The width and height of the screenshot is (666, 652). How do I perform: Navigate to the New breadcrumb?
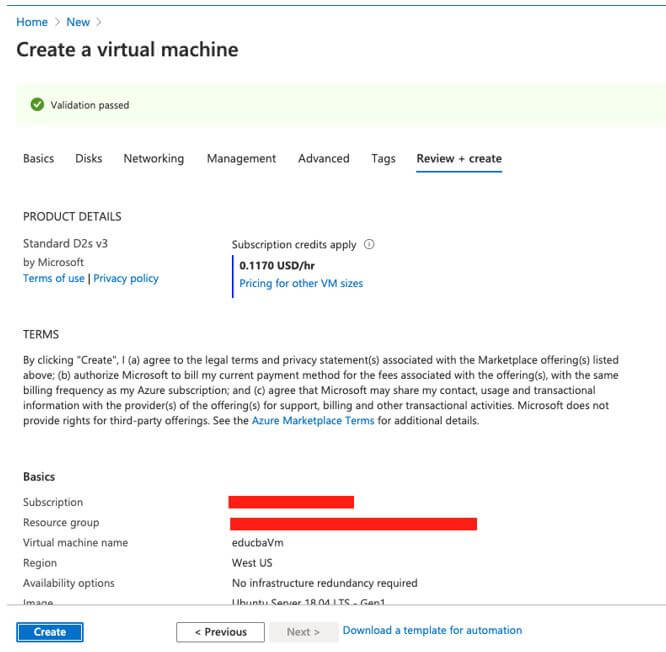[x=78, y=22]
